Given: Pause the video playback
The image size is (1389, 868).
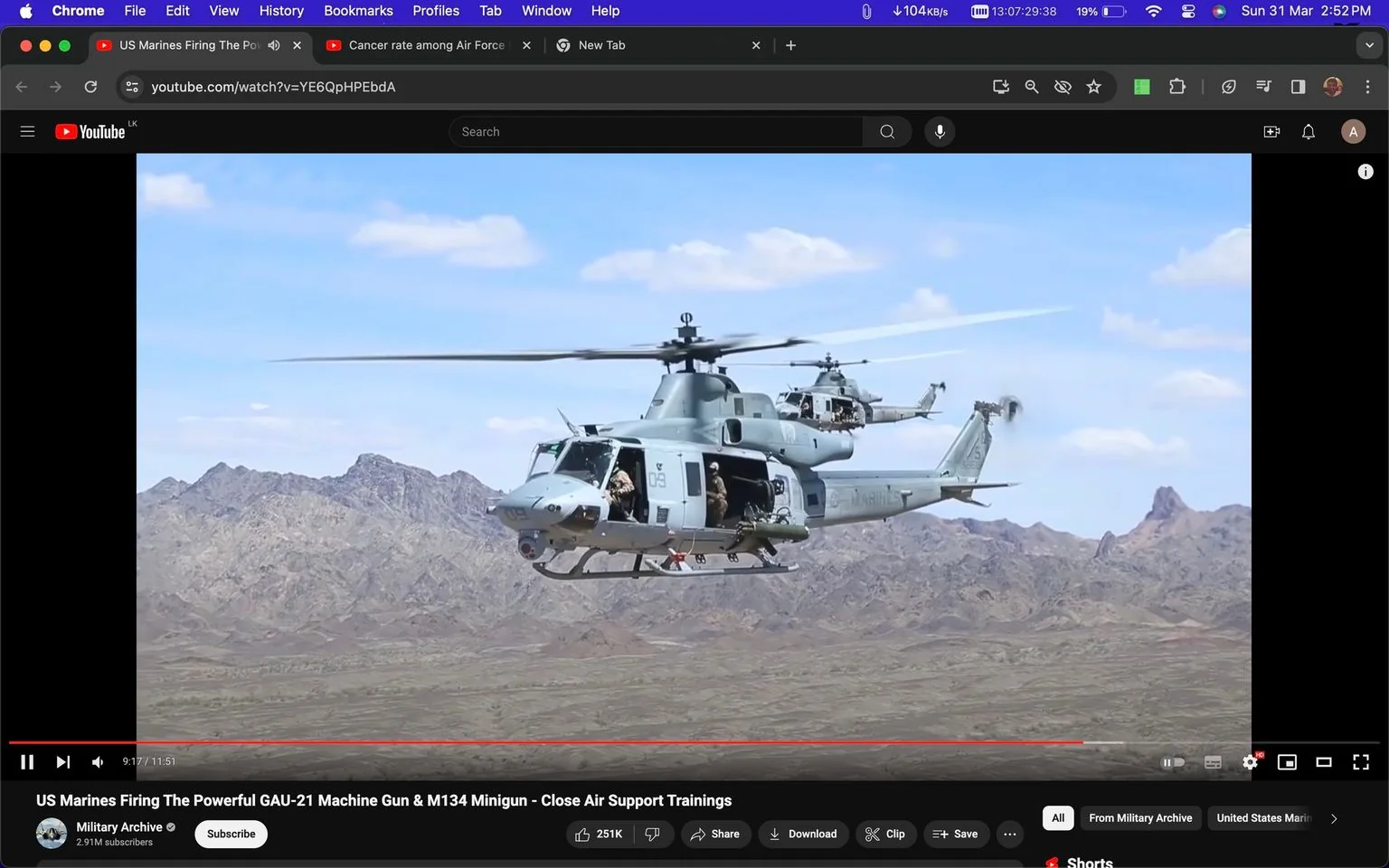Looking at the screenshot, I should click(x=27, y=762).
